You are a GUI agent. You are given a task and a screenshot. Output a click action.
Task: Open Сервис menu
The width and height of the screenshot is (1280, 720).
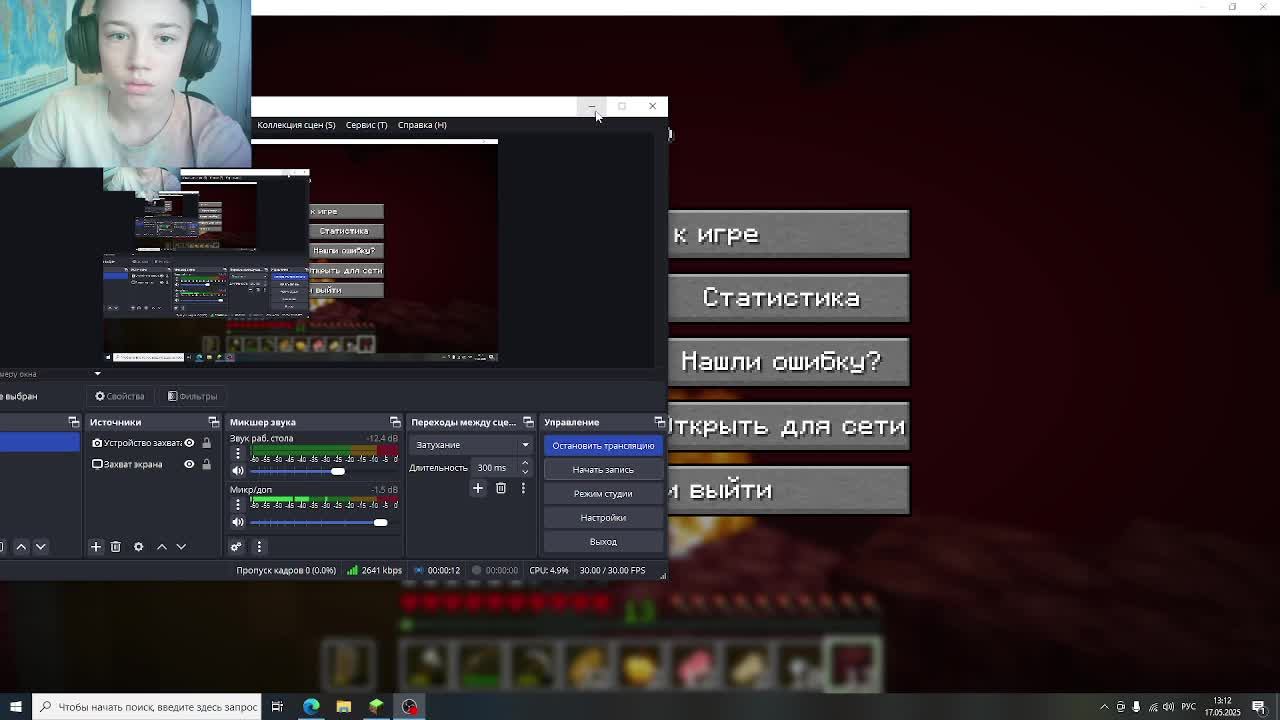pyautogui.click(x=366, y=125)
